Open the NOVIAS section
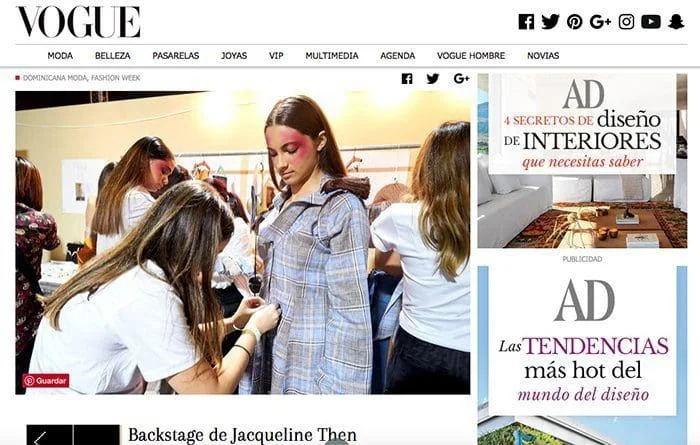Image resolution: width=700 pixels, height=445 pixels. pyautogui.click(x=543, y=56)
